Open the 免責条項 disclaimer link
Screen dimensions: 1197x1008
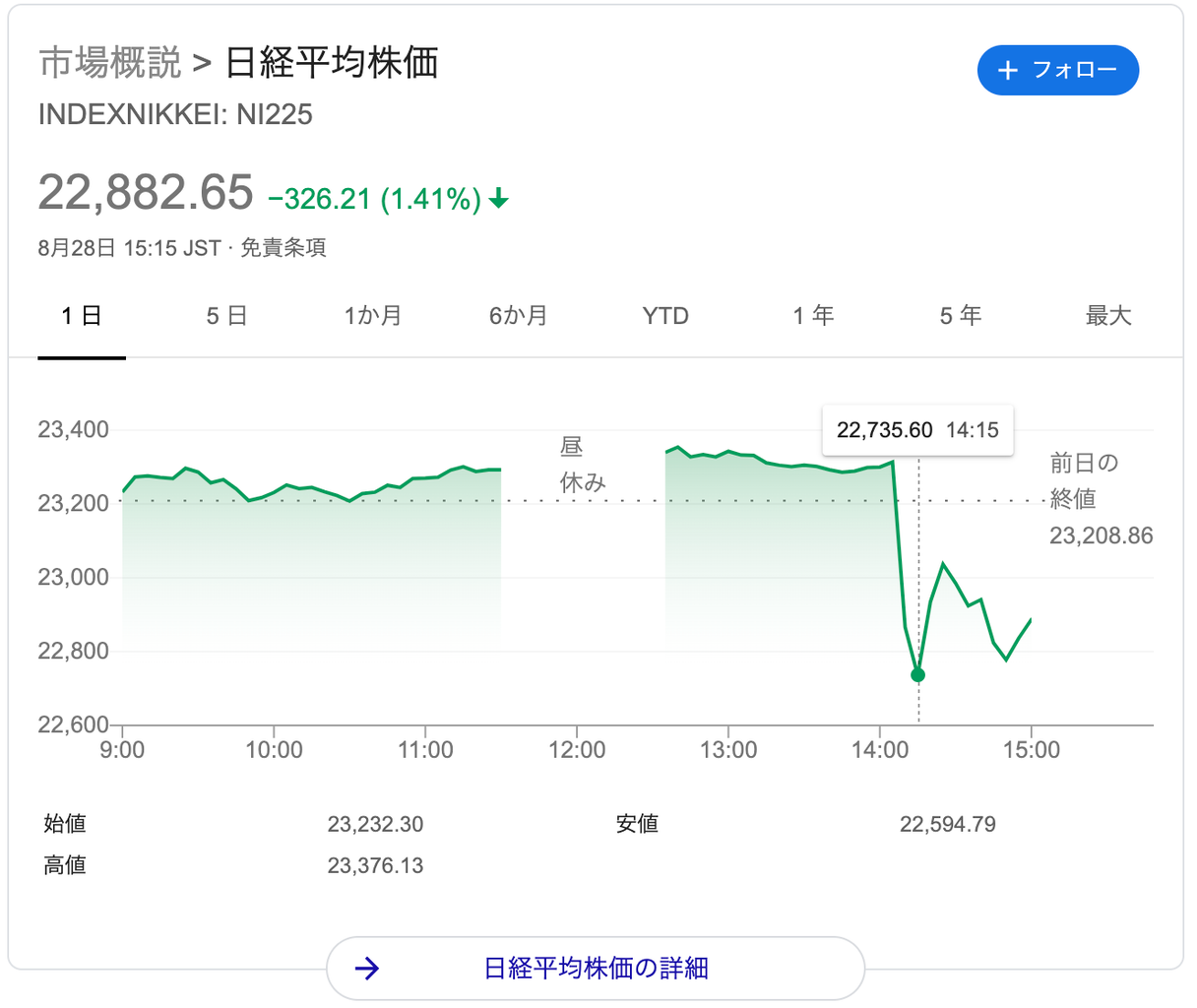click(283, 248)
